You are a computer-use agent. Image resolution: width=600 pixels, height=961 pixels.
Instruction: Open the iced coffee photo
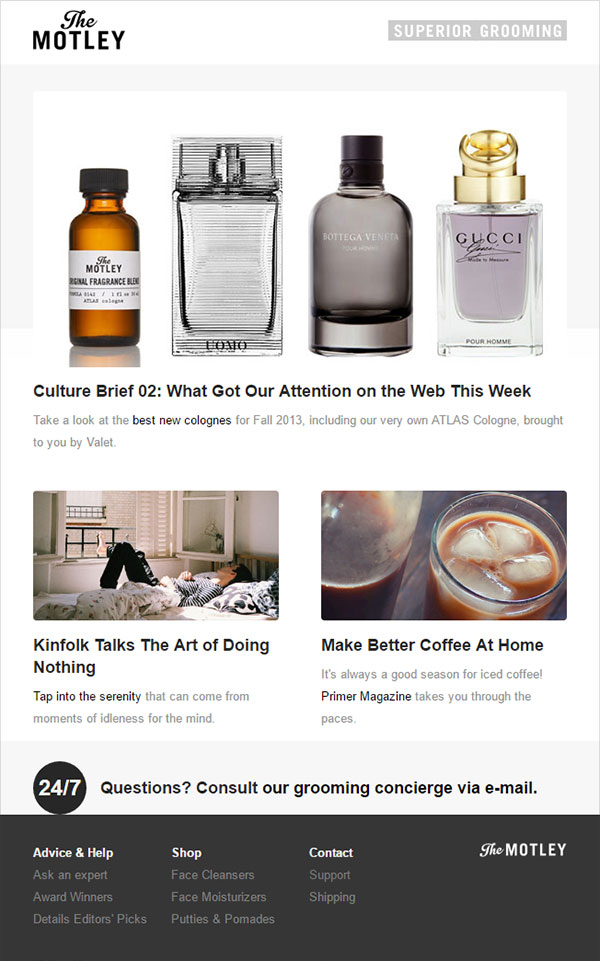pos(444,555)
